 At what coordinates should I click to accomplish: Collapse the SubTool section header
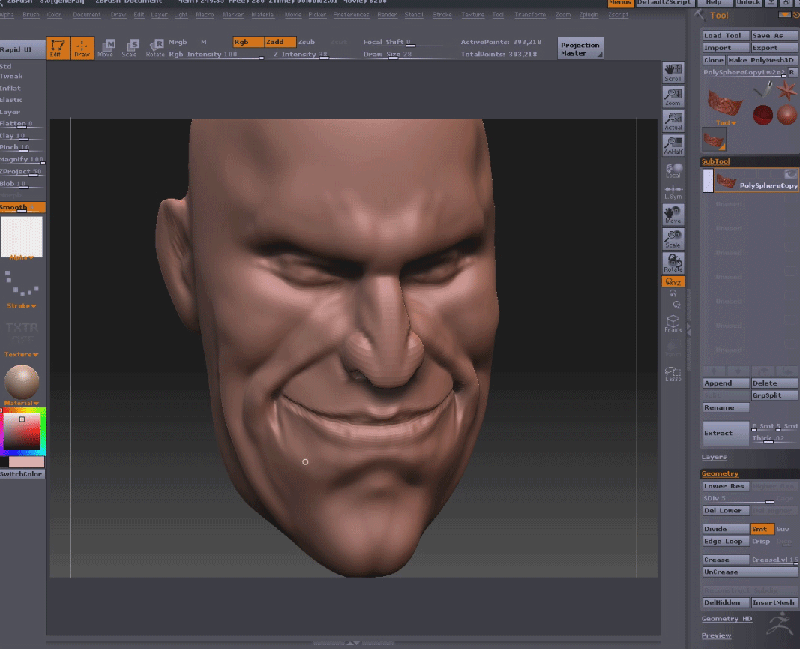point(716,162)
